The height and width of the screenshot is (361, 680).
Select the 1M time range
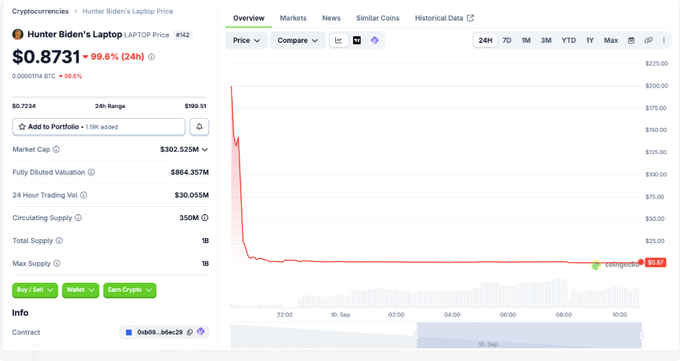coord(526,40)
